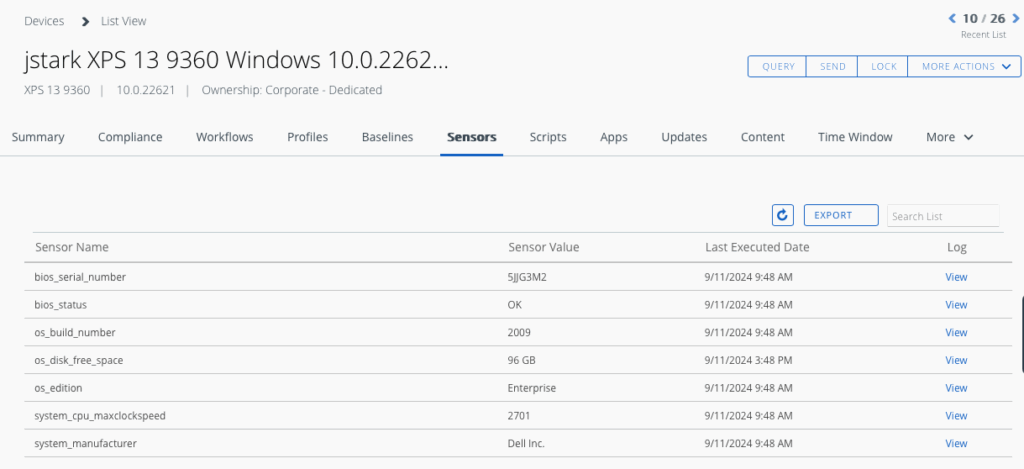
Task: View log for os_disk_free_space sensor
Action: [x=956, y=360]
